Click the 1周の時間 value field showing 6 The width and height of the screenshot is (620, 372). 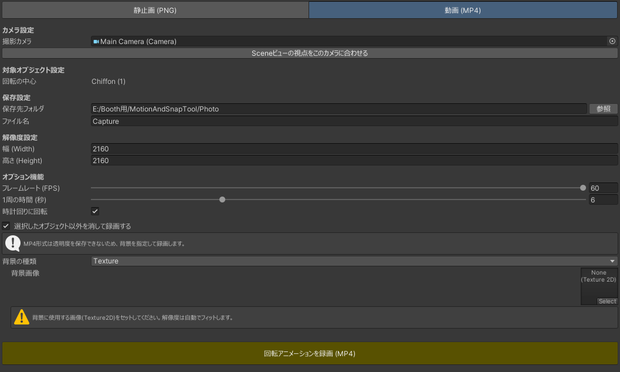[603, 200]
